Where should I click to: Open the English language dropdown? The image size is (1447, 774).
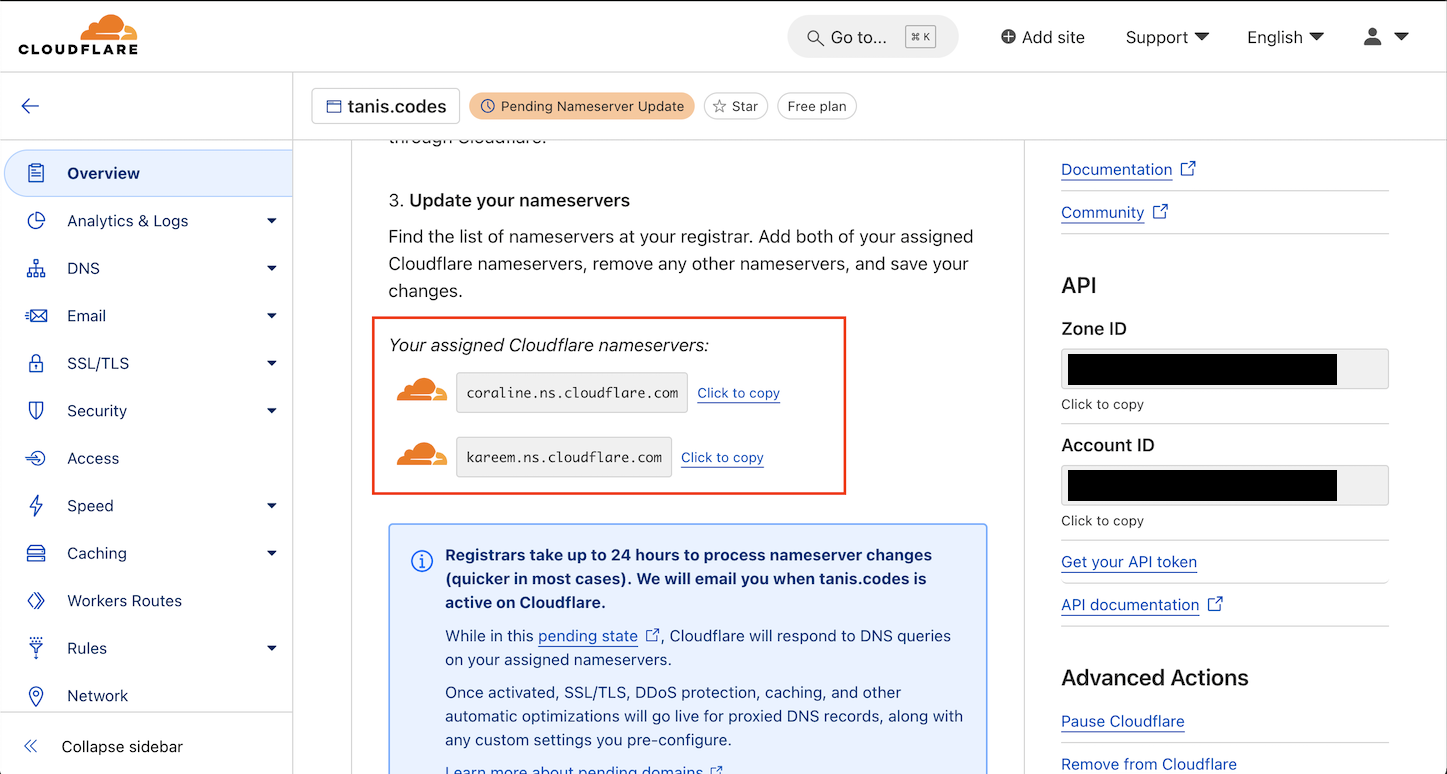coord(1284,37)
